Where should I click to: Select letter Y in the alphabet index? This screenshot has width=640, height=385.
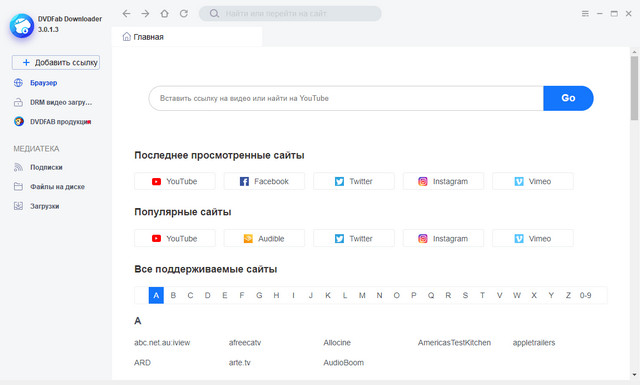(x=551, y=295)
